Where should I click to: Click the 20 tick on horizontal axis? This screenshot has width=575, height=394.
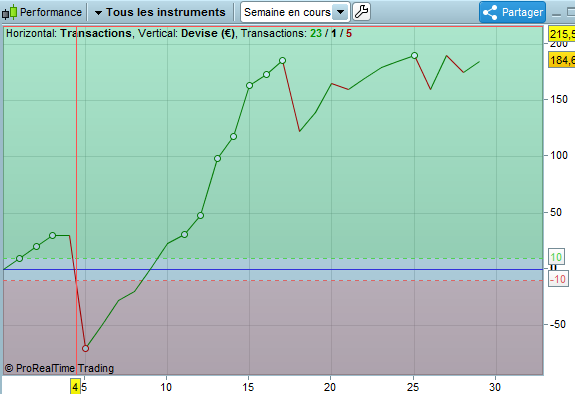coord(330,387)
